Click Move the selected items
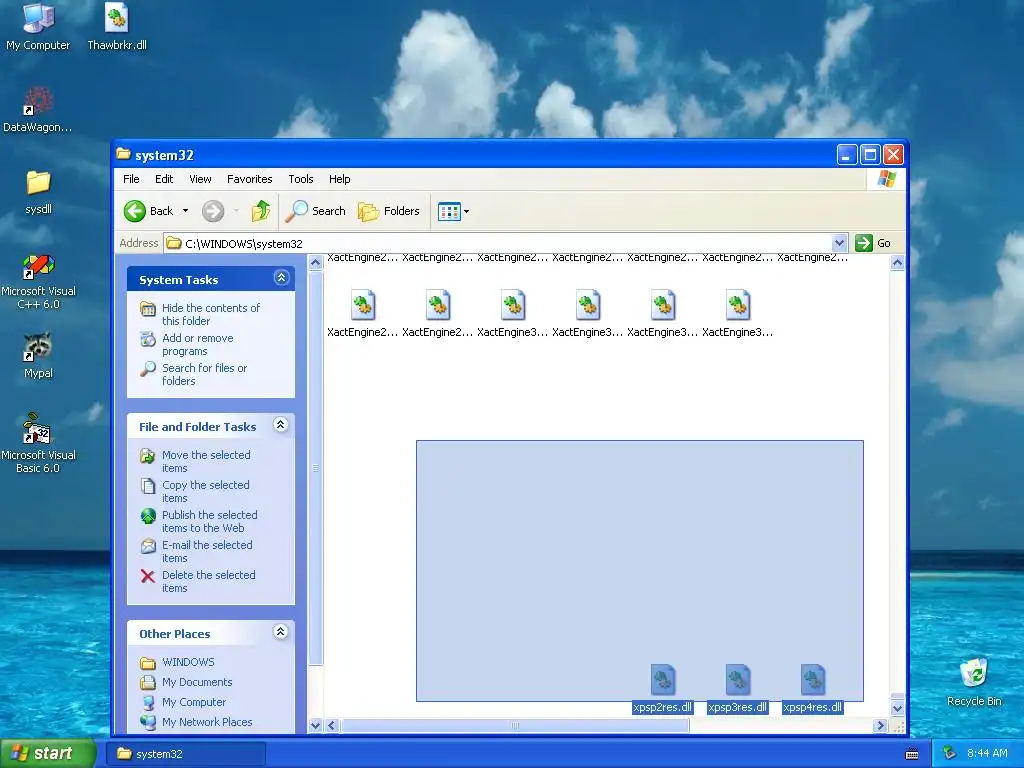This screenshot has width=1024, height=768. click(206, 461)
